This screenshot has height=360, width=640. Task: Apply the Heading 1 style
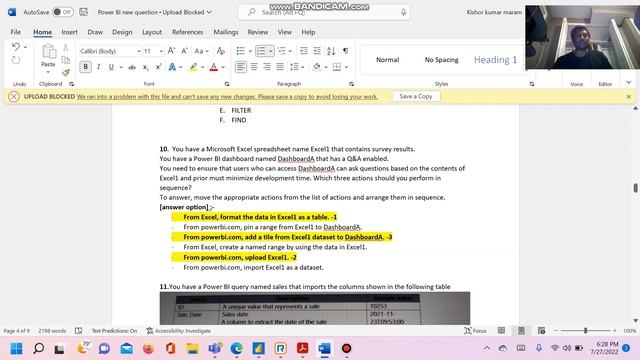point(495,60)
